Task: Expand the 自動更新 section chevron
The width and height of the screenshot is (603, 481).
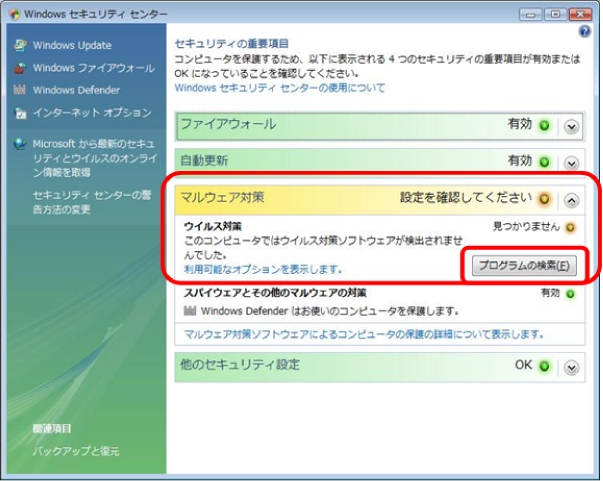Action: coord(571,162)
